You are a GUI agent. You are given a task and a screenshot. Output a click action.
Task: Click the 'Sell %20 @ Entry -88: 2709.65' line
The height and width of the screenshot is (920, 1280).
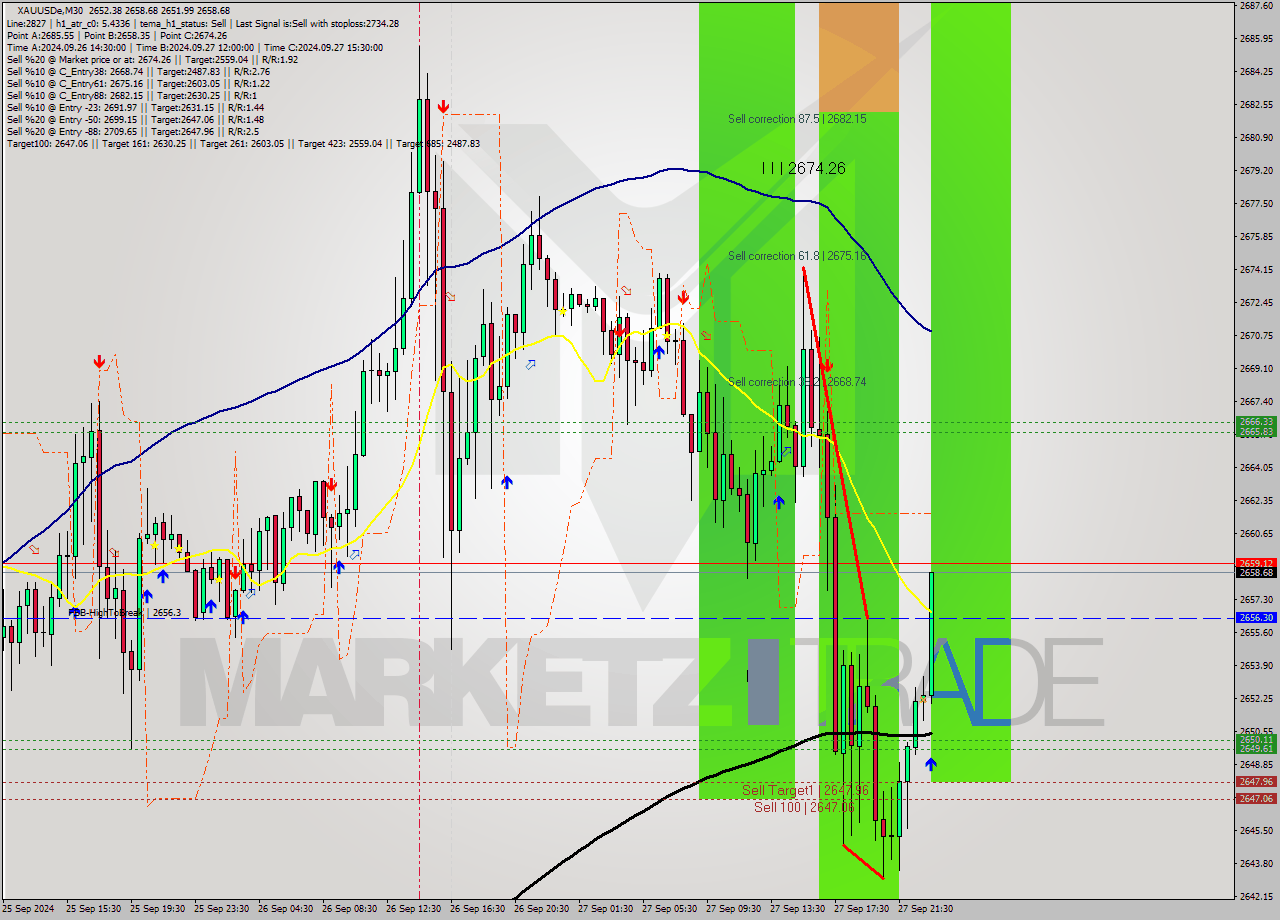[133, 132]
